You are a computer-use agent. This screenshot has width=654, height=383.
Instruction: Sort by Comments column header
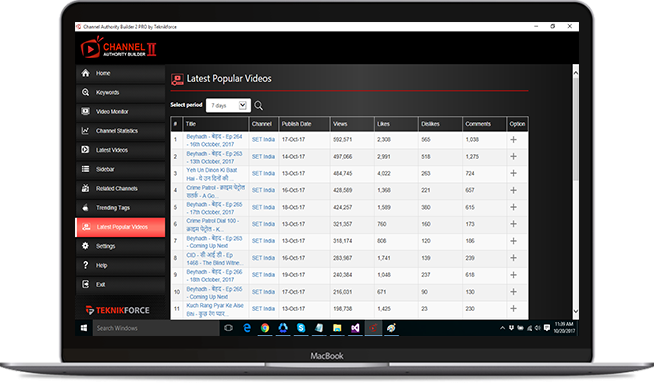[x=484, y=124]
